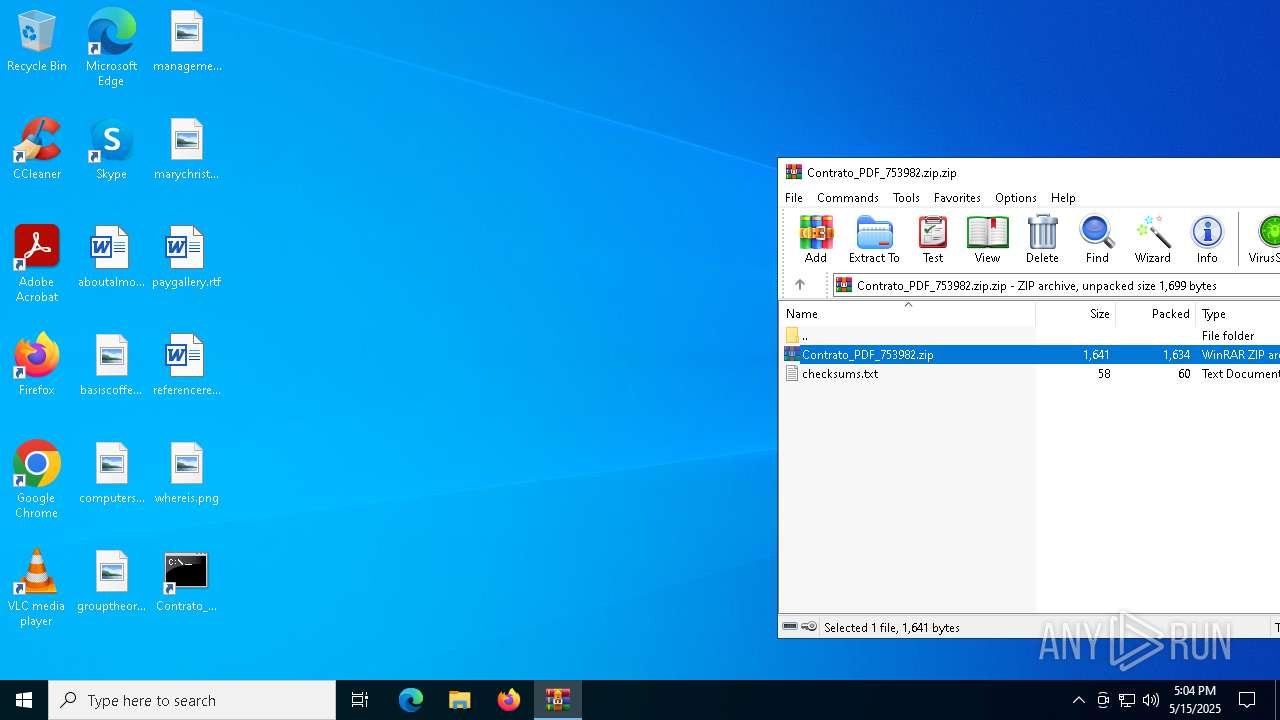Screen dimensions: 1280x720
Task: Select the referencere Word document icon
Action: [186, 365]
